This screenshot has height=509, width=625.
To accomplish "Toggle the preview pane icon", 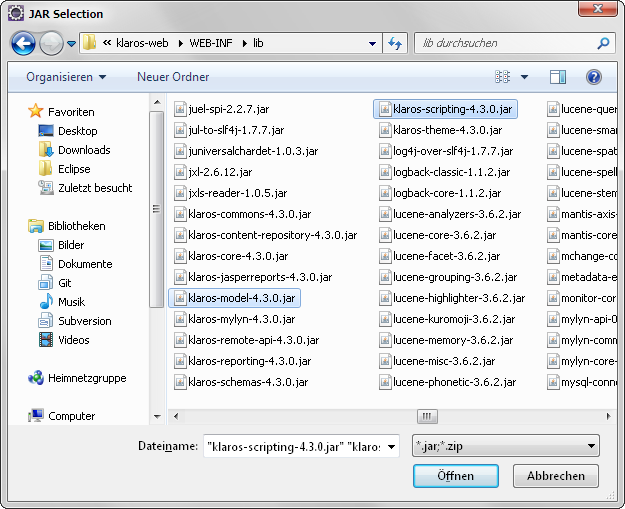I will pyautogui.click(x=558, y=77).
